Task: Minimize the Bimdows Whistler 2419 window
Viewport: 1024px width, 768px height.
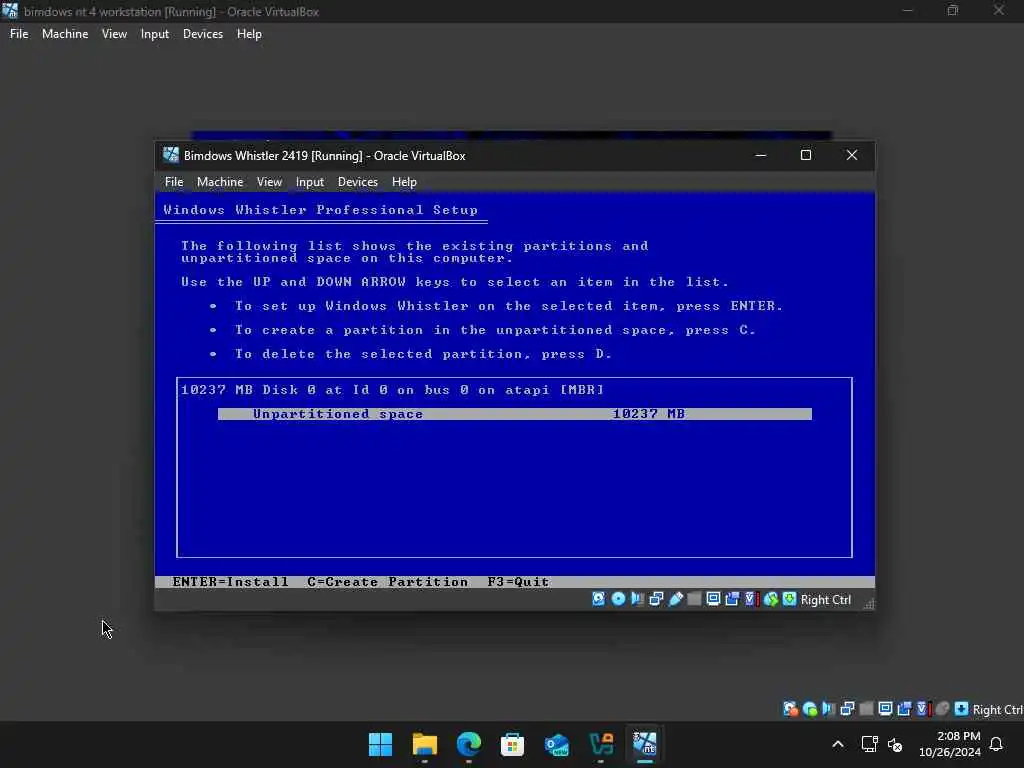Action: pyautogui.click(x=761, y=155)
